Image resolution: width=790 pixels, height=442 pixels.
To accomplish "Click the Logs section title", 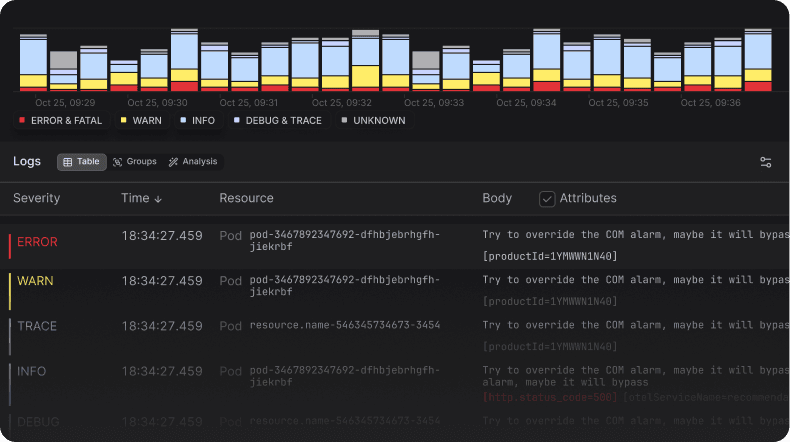I will pos(27,161).
